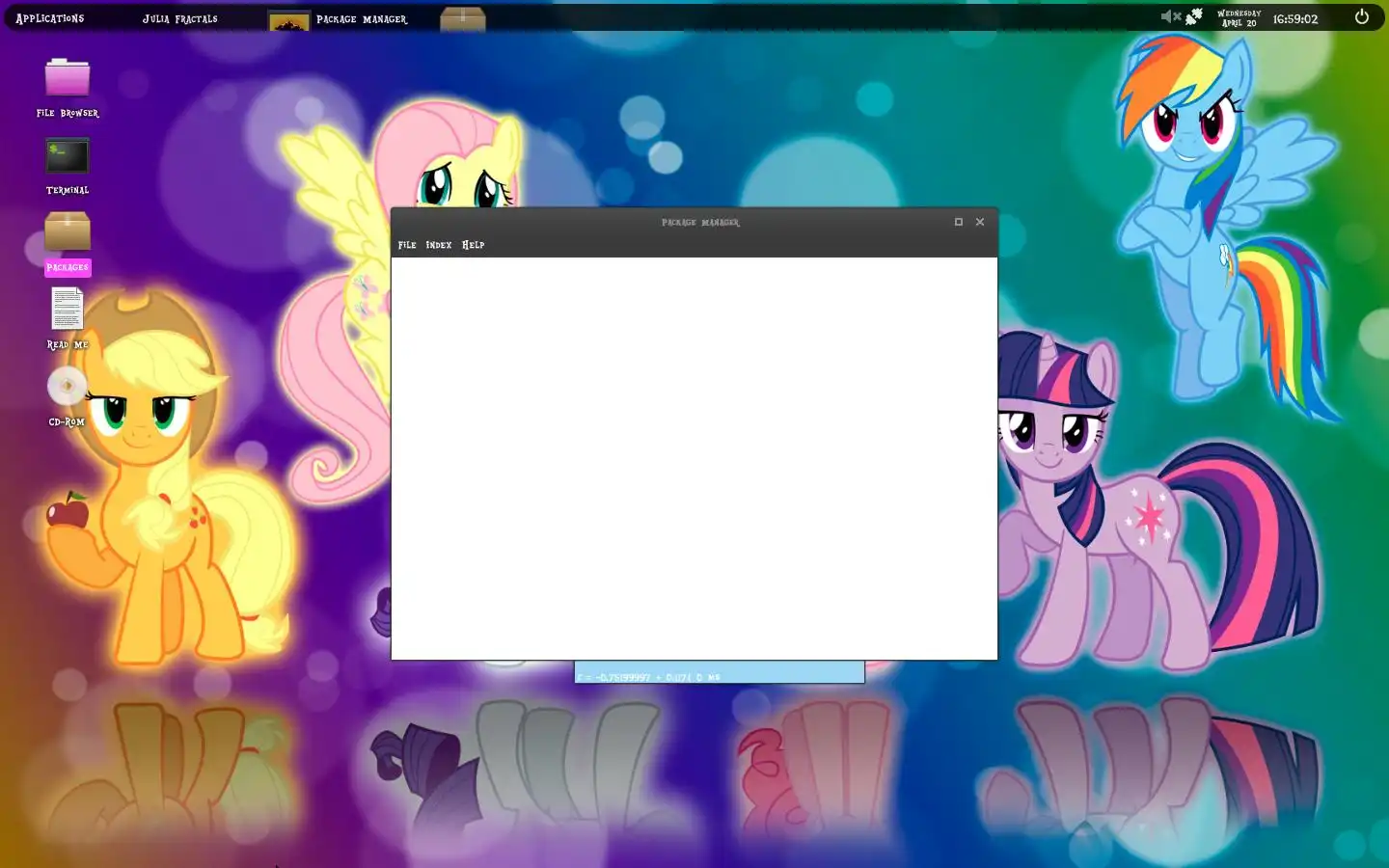Open the Help menu in Package Manager
The height and width of the screenshot is (868, 1389).
point(473,245)
